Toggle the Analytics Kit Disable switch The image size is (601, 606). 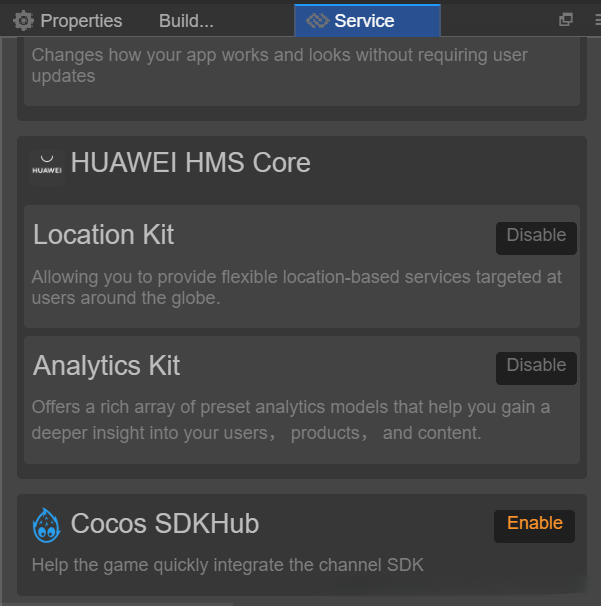tap(536, 367)
